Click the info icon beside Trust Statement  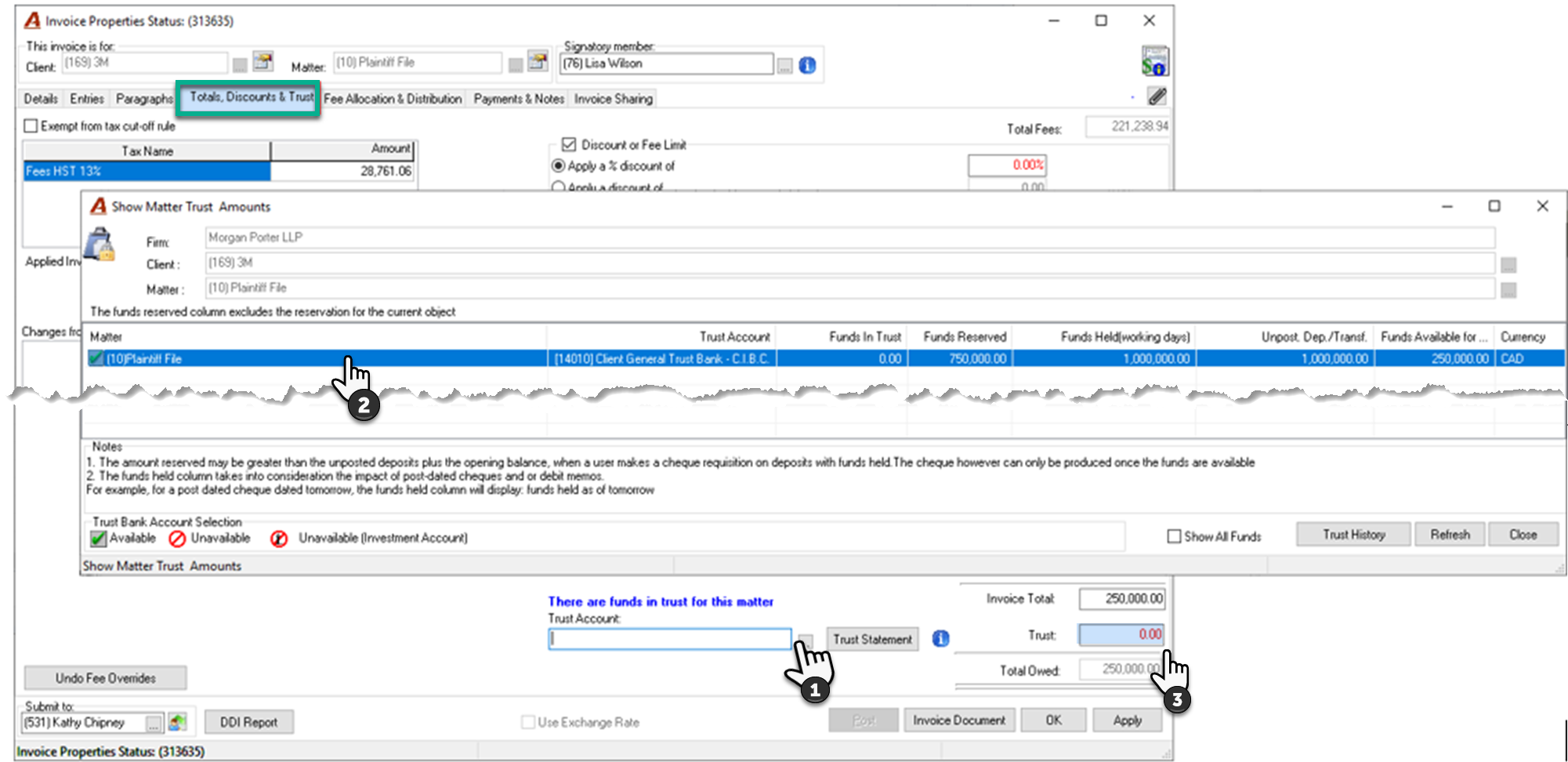(x=940, y=639)
